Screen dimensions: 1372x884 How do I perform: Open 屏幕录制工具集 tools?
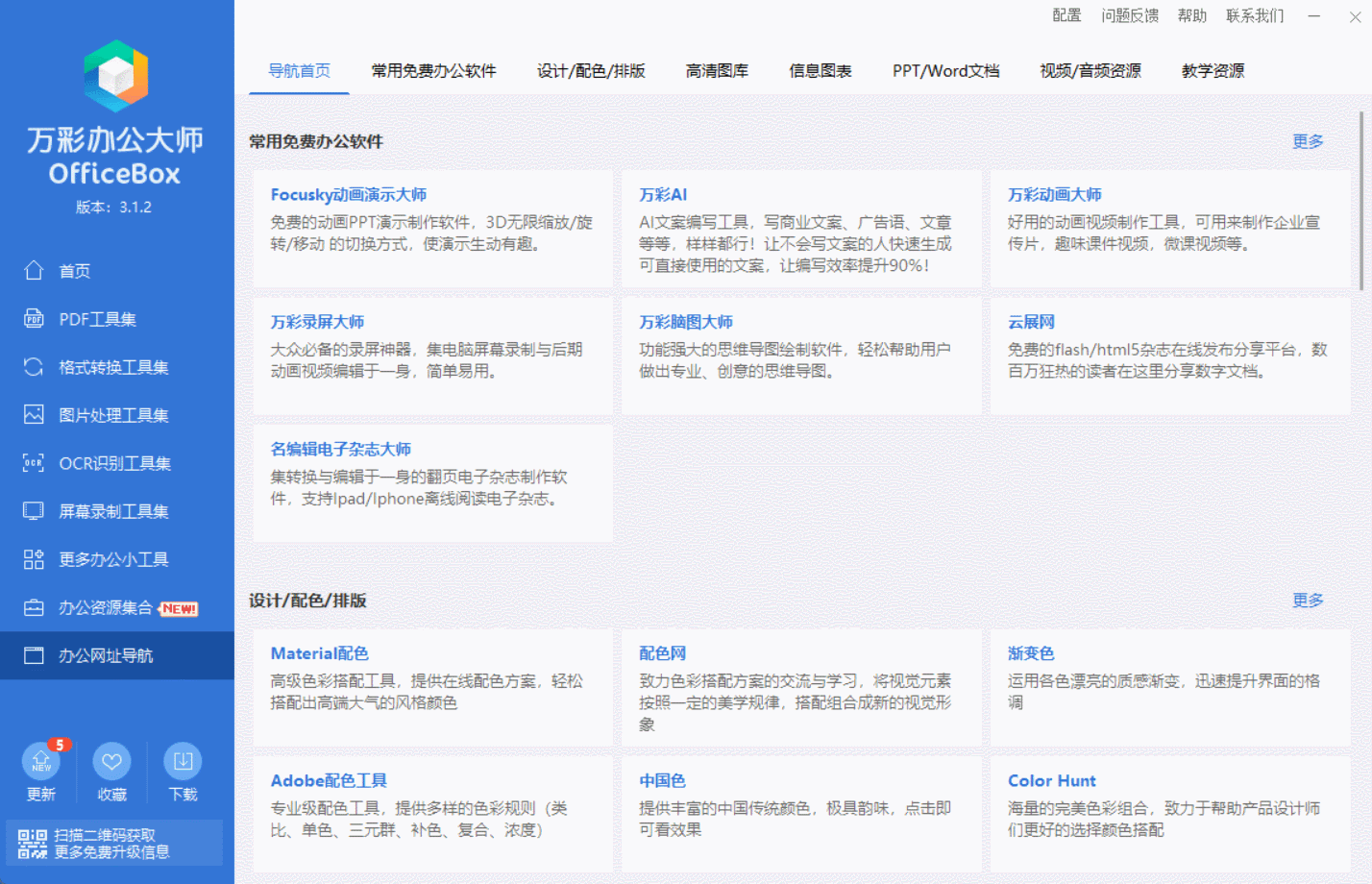click(106, 510)
